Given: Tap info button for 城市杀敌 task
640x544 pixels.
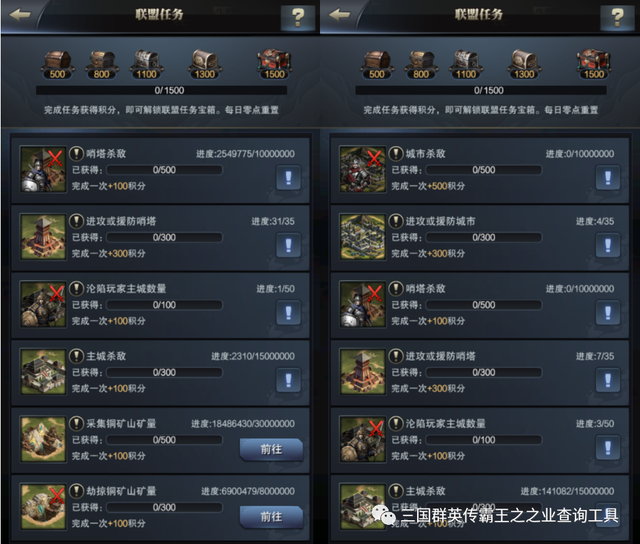Looking at the screenshot, I should pos(607,178).
